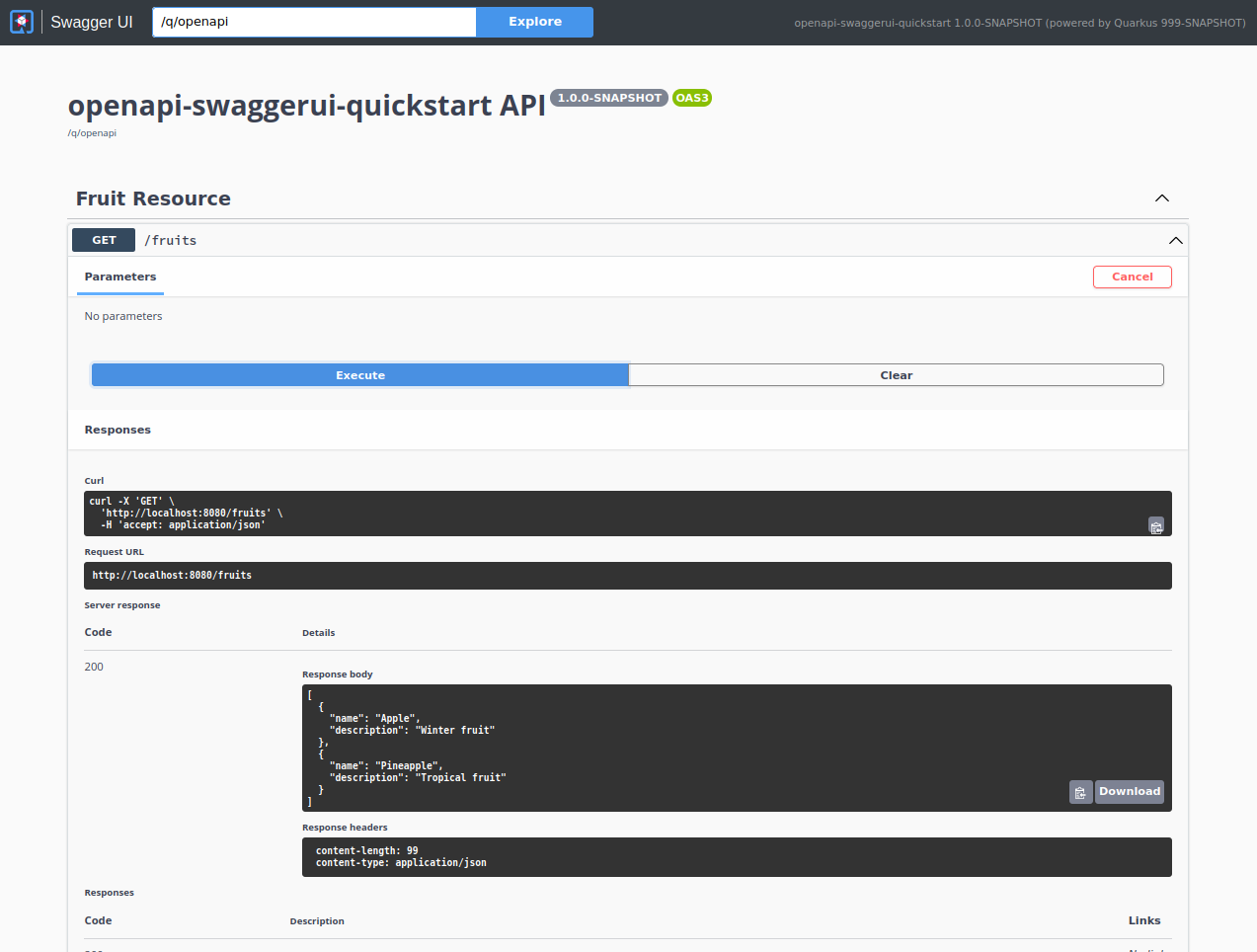1257x952 pixels.
Task: Switch to the Parameters tab
Action: click(119, 277)
